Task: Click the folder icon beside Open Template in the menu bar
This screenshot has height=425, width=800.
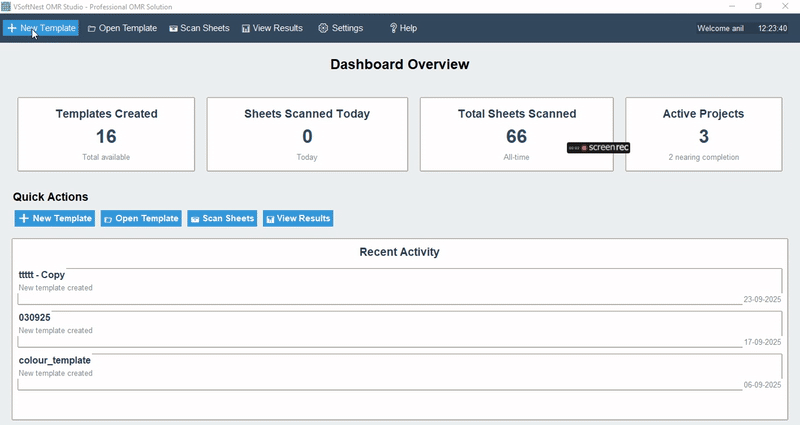Action: tap(92, 28)
